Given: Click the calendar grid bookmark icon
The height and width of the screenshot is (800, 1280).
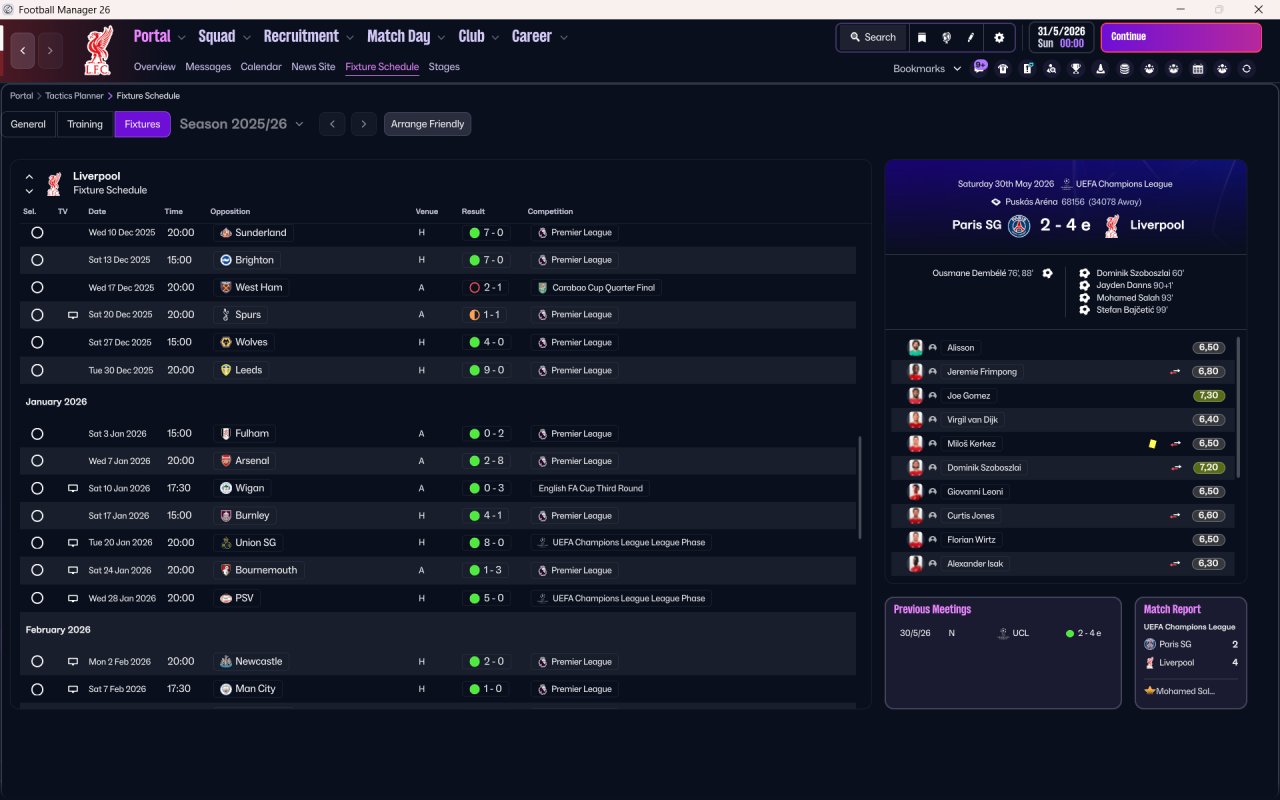Looking at the screenshot, I should pos(1198,69).
